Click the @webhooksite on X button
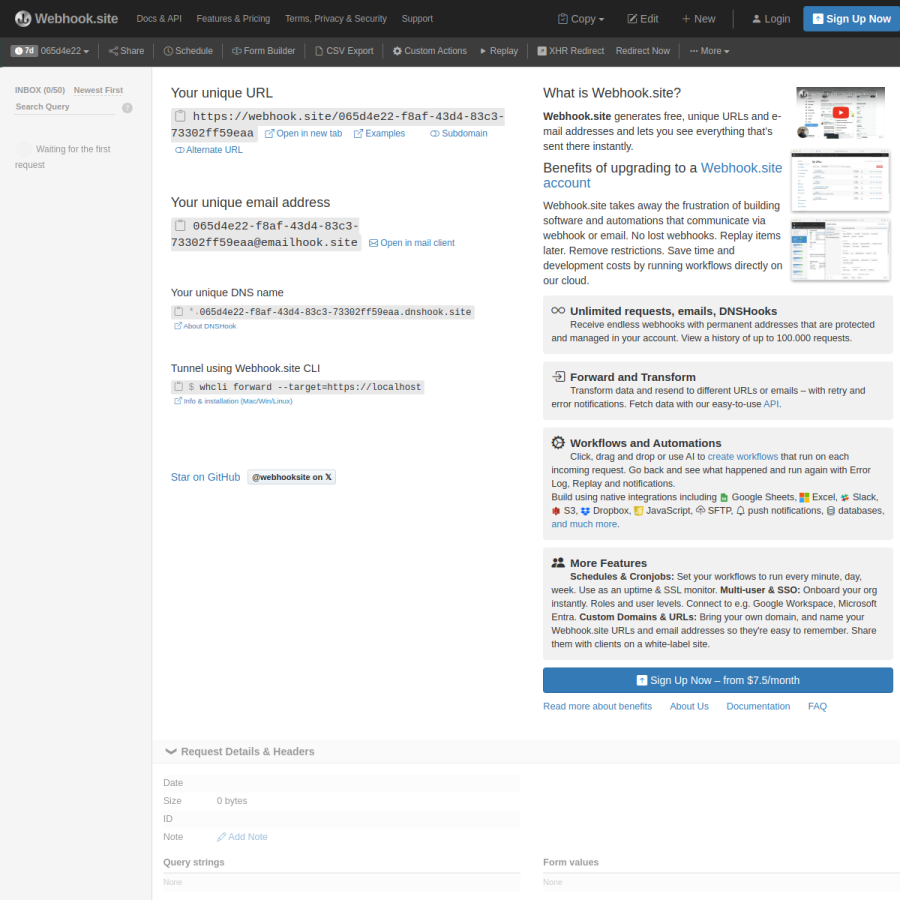 click(292, 477)
